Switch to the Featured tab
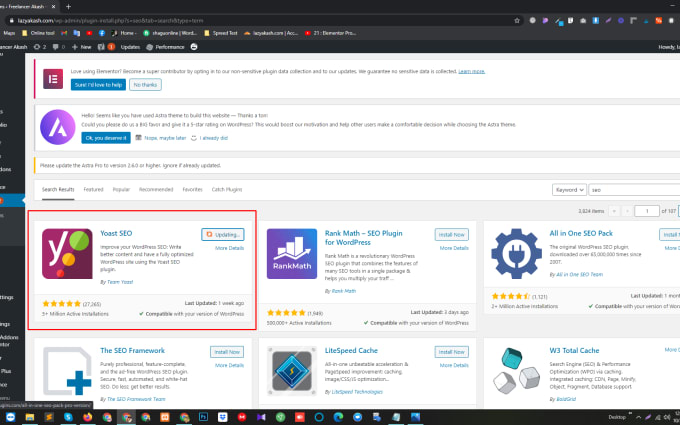 pos(93,190)
